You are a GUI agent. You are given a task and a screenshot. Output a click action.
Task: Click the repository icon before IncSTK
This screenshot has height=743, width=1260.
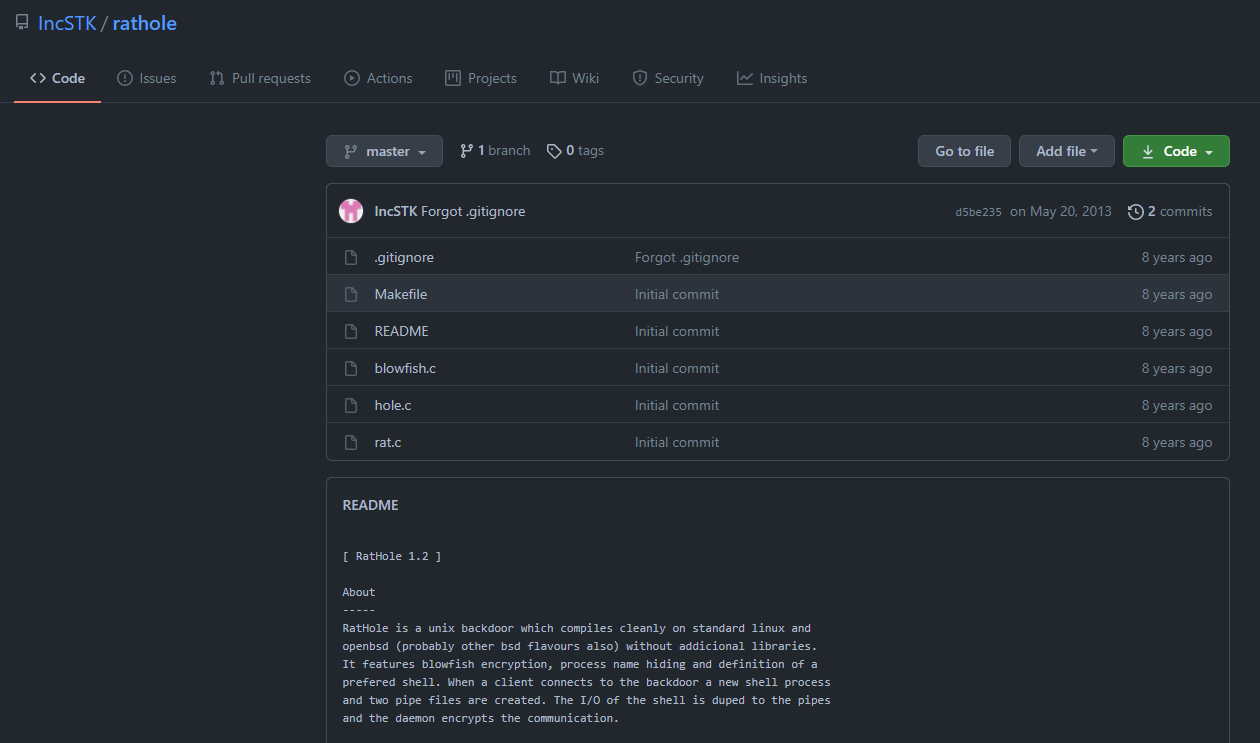(22, 23)
